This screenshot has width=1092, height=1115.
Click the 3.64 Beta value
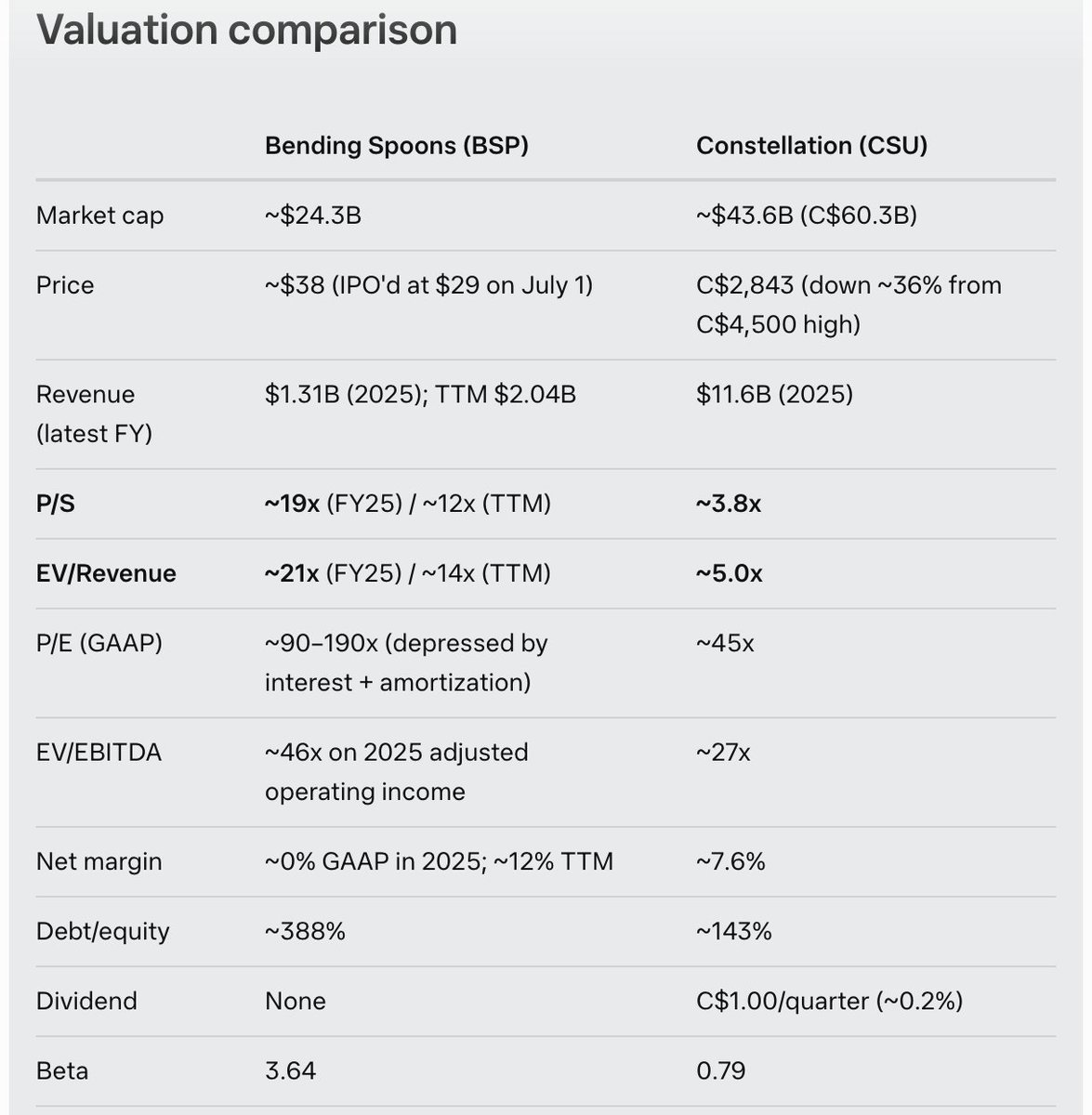(x=290, y=1070)
